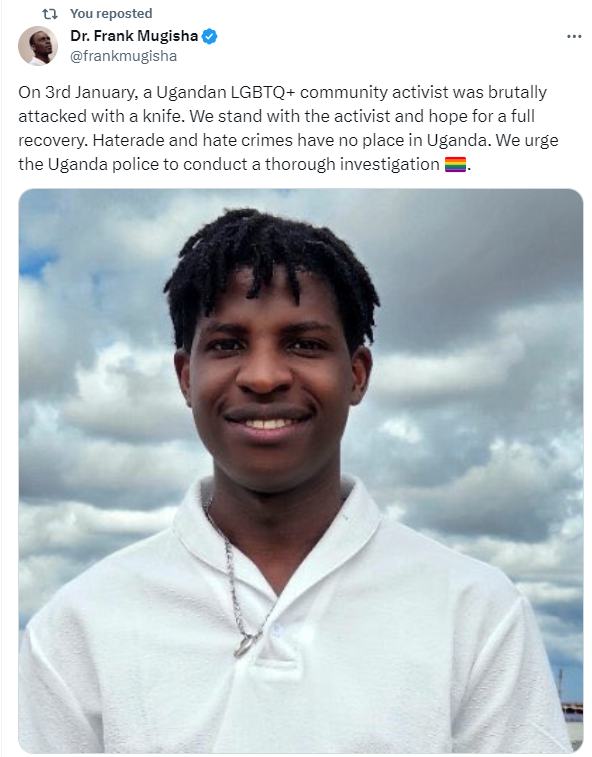Screen dimensions: 592x757
Task: Click the word 'LGBTQ+' in the tweet
Action: pyautogui.click(x=263, y=92)
